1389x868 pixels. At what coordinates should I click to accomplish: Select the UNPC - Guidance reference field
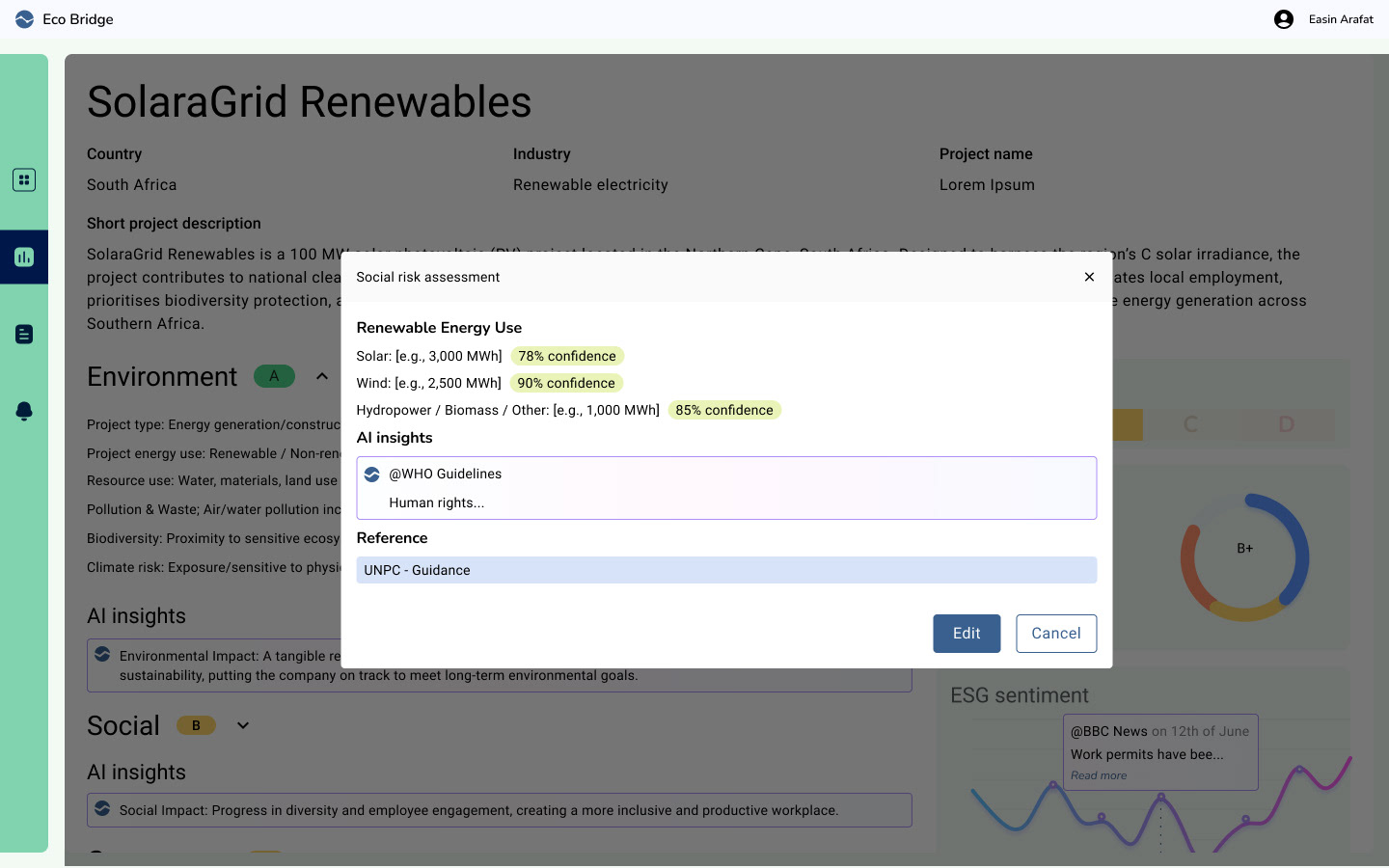click(726, 570)
